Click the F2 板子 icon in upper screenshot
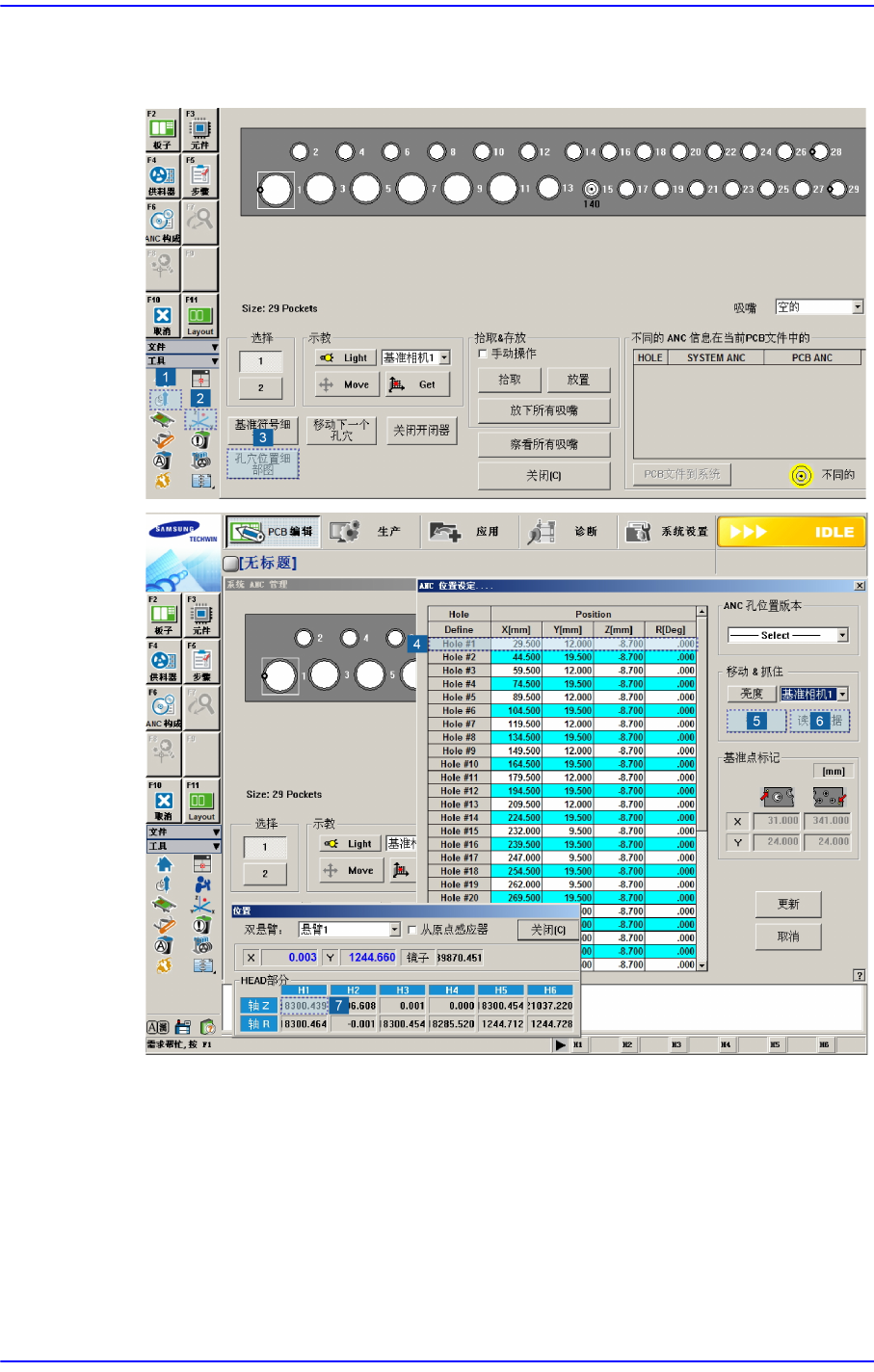The image size is (874, 1372). [x=163, y=130]
